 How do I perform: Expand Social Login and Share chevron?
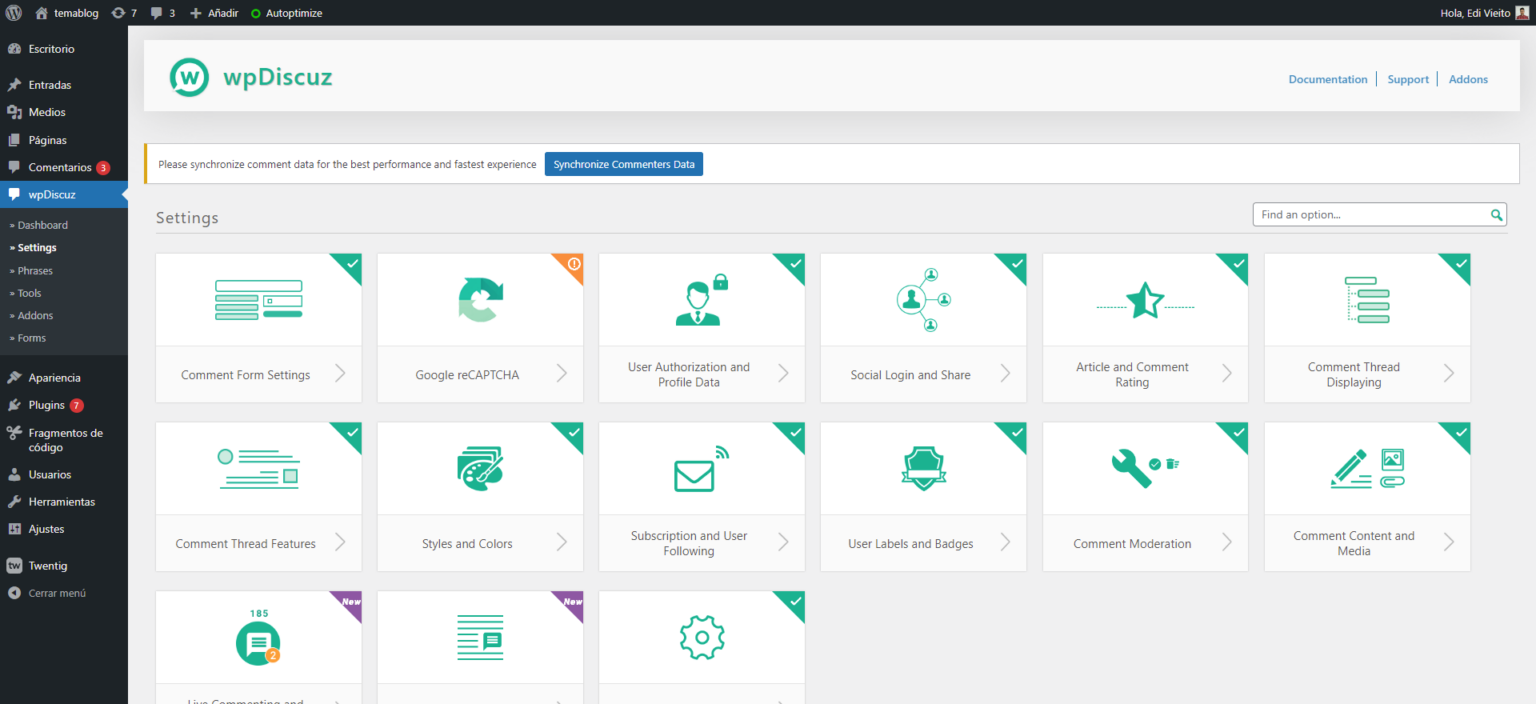(1005, 374)
